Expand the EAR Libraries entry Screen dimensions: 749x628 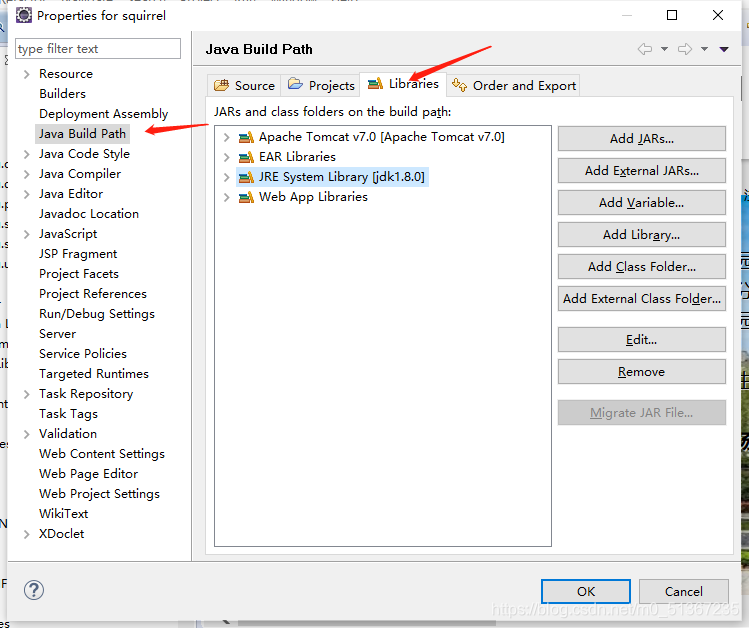pyautogui.click(x=226, y=157)
